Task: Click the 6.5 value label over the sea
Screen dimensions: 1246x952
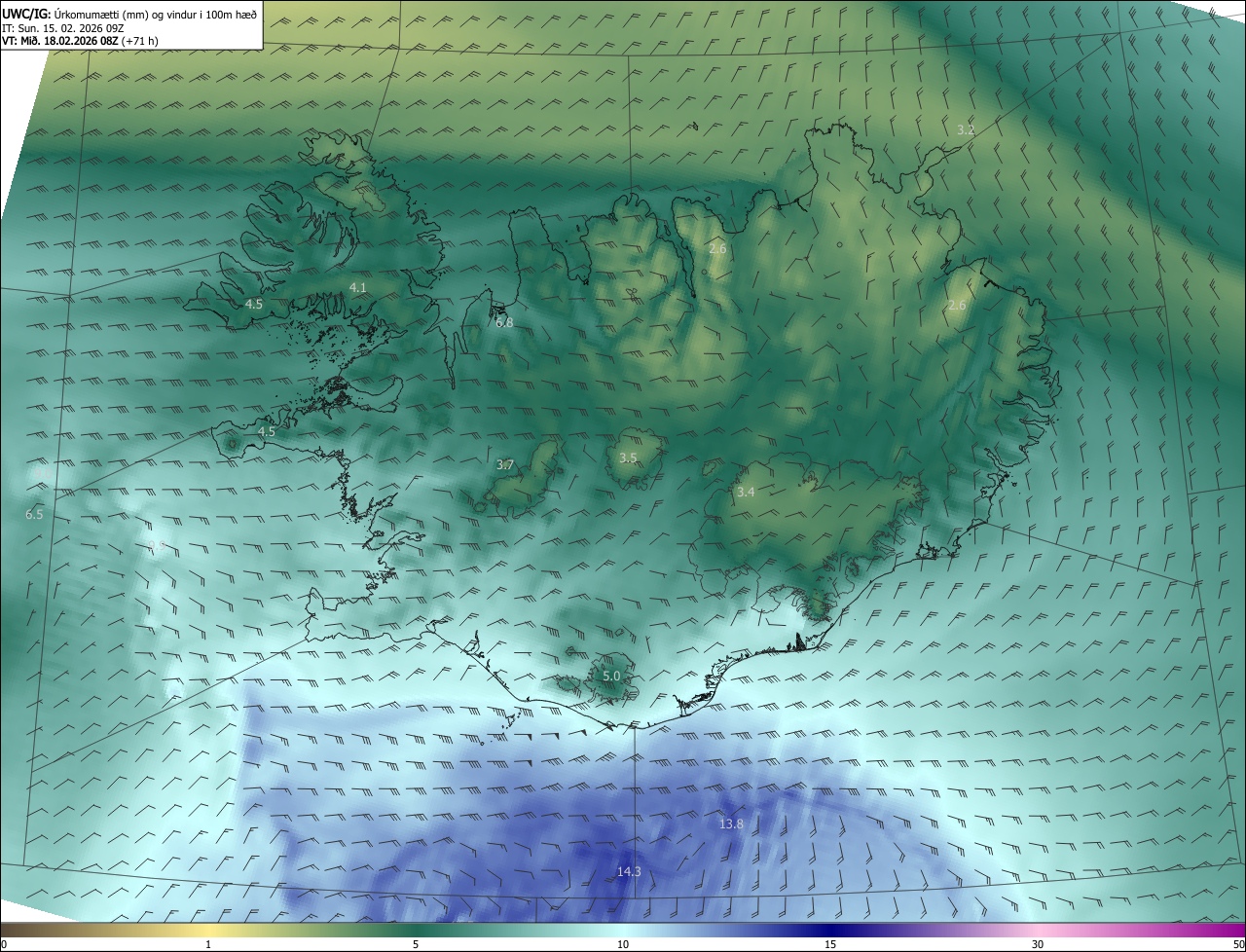Action: point(34,514)
